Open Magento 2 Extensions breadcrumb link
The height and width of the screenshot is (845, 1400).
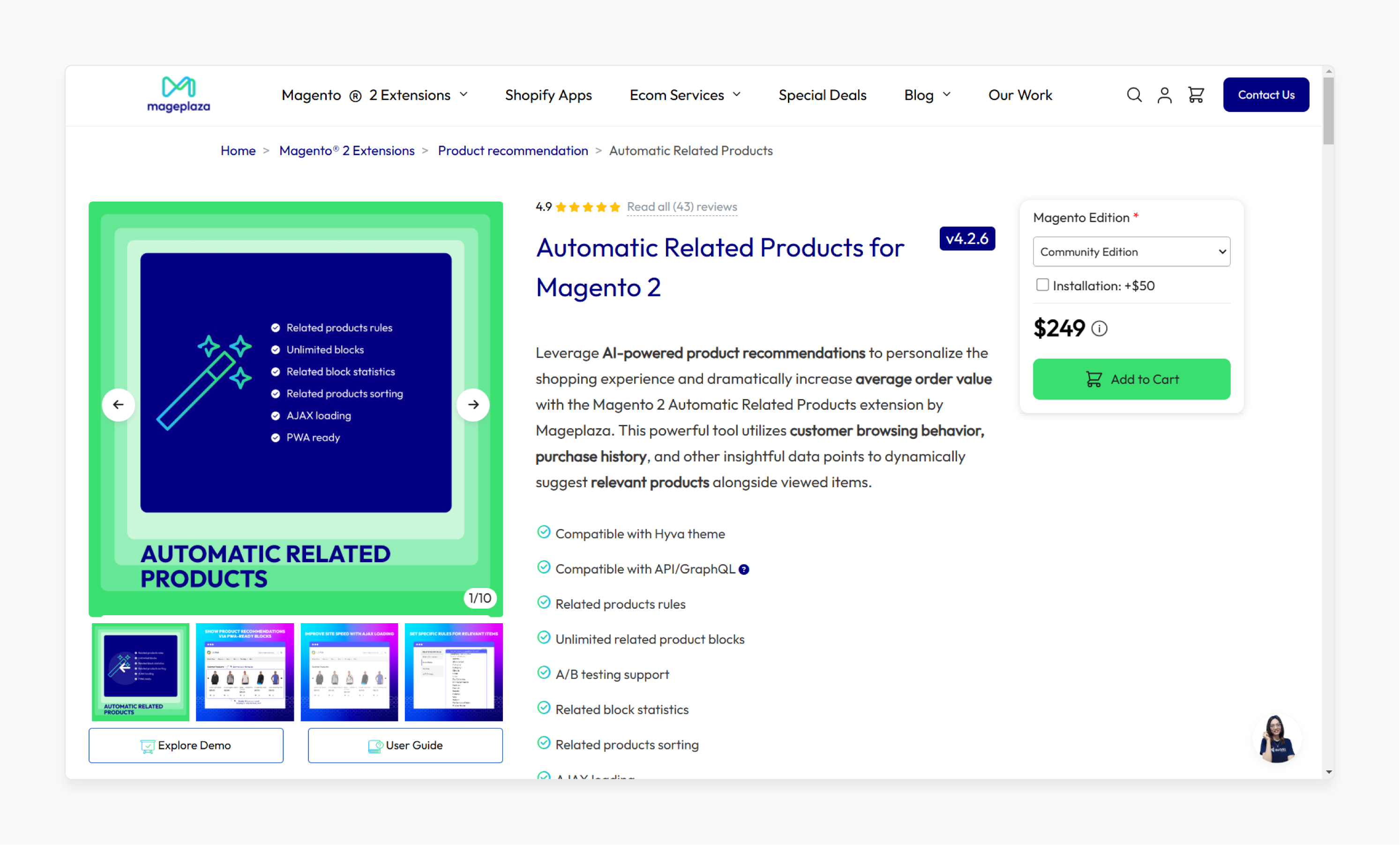(346, 151)
